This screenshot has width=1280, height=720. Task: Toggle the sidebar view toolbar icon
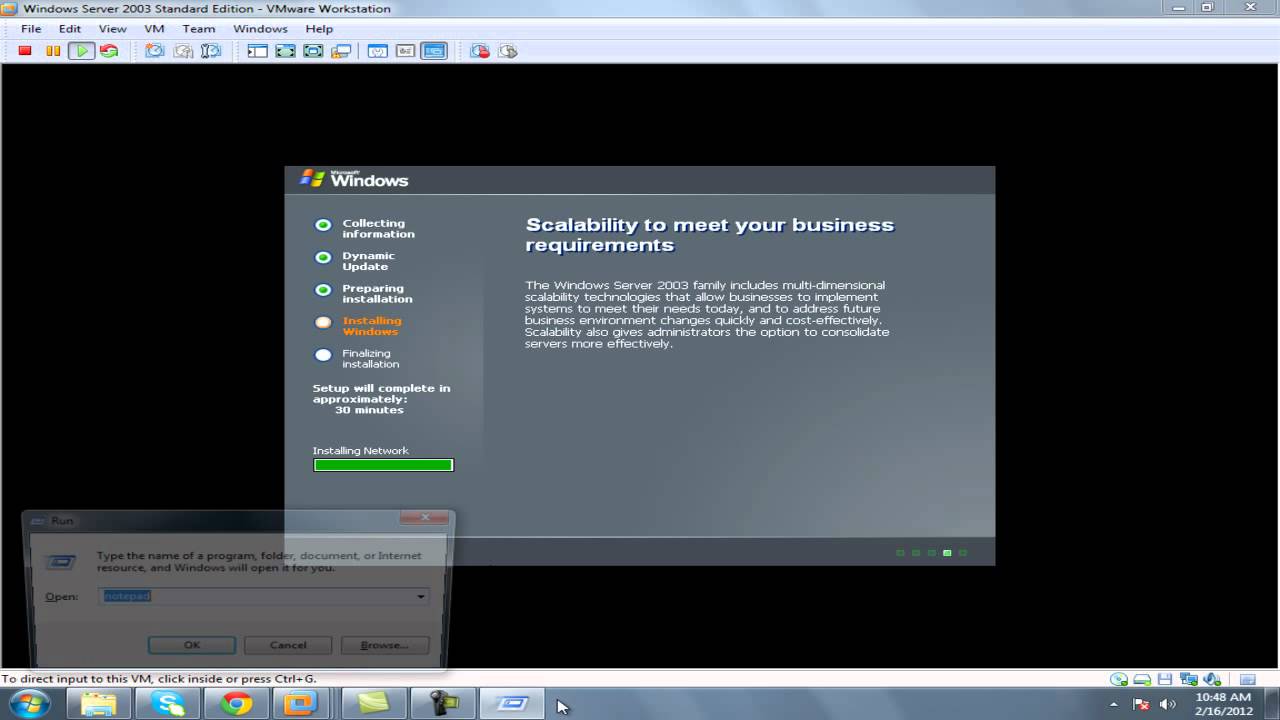tap(257, 51)
